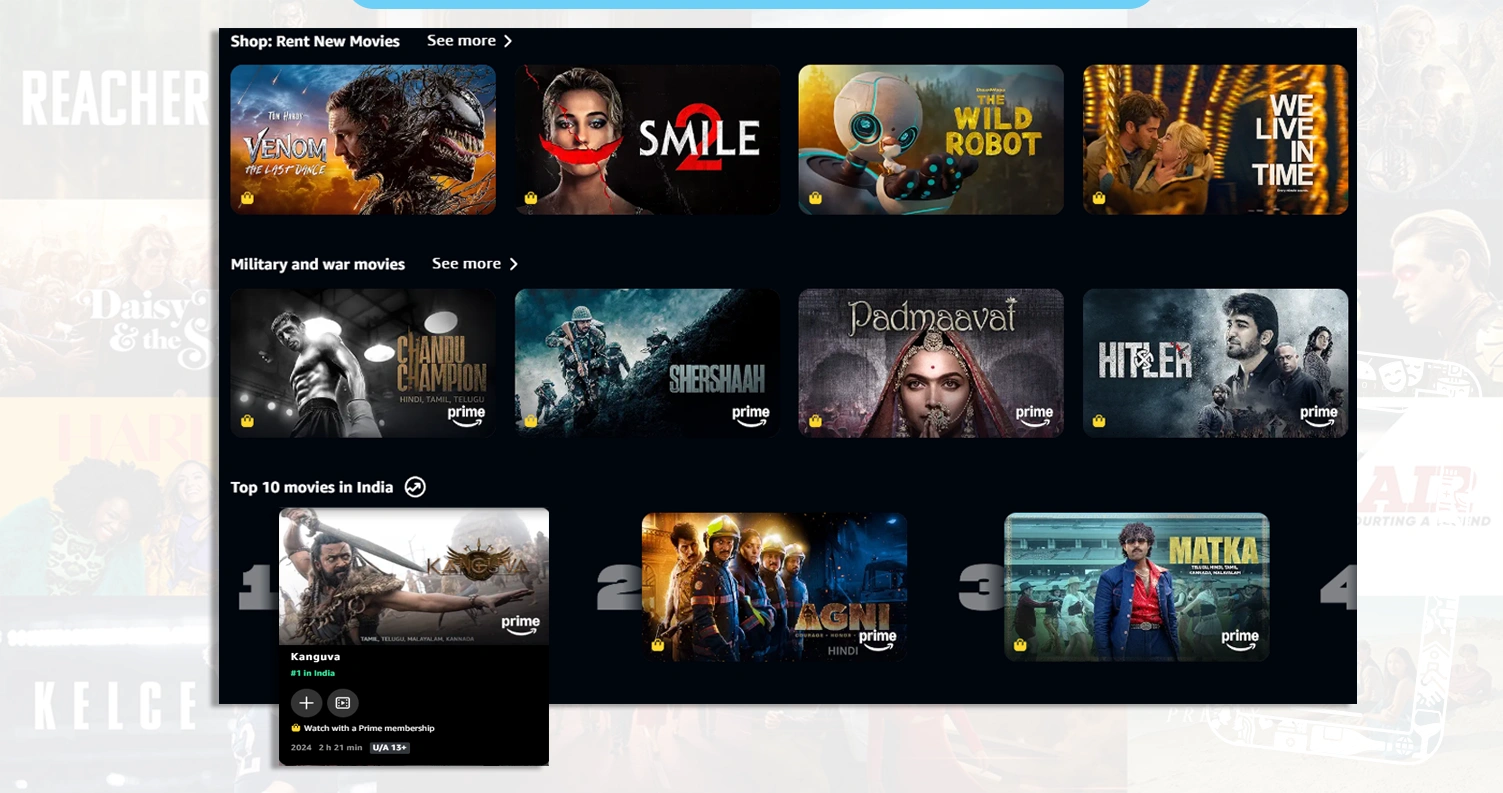Click the Prime logo on Shershaah card
1503x793 pixels.
pyautogui.click(x=750, y=413)
